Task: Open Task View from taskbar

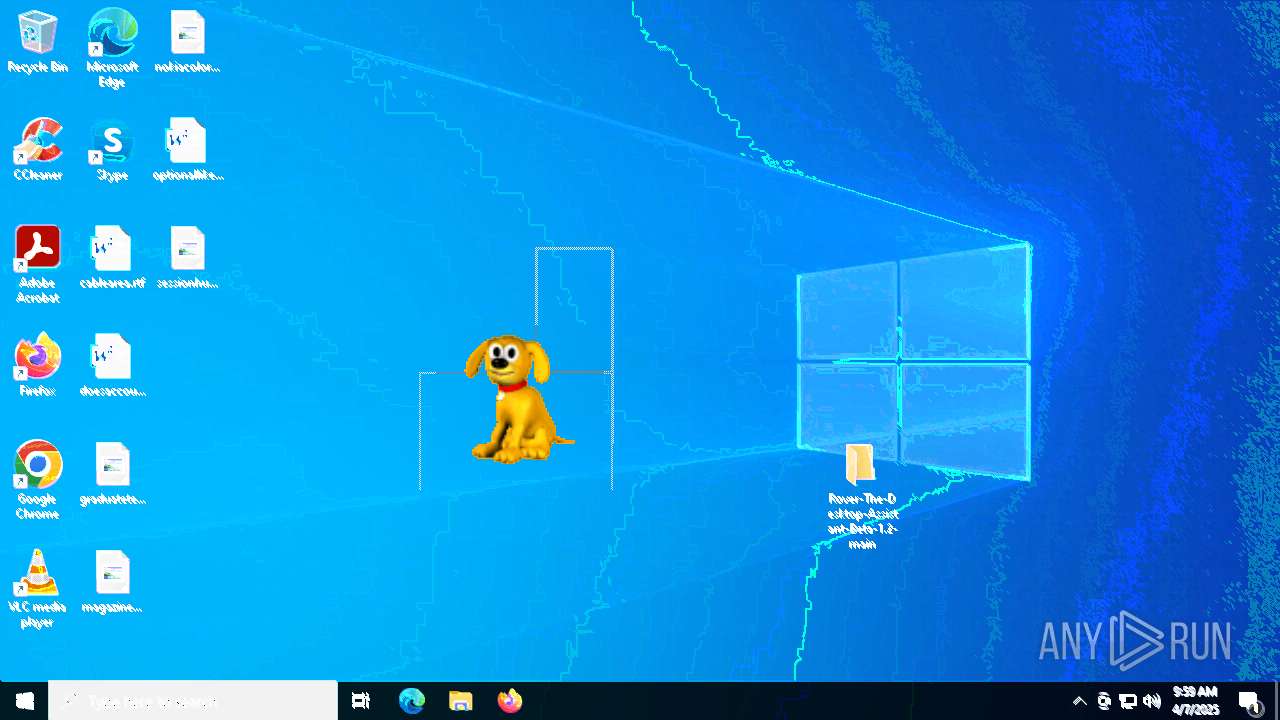Action: tap(361, 701)
